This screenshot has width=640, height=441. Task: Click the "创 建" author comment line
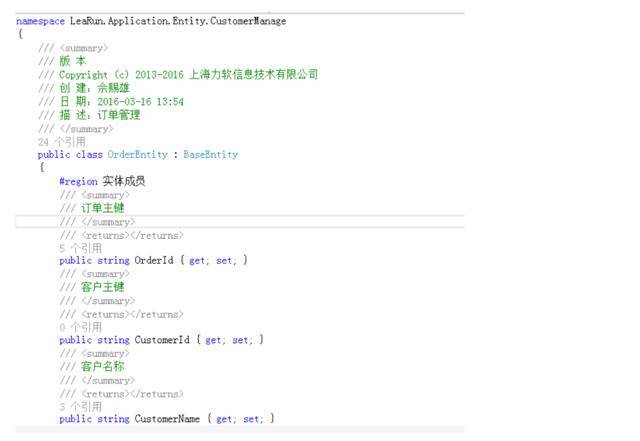pyautogui.click(x=84, y=88)
